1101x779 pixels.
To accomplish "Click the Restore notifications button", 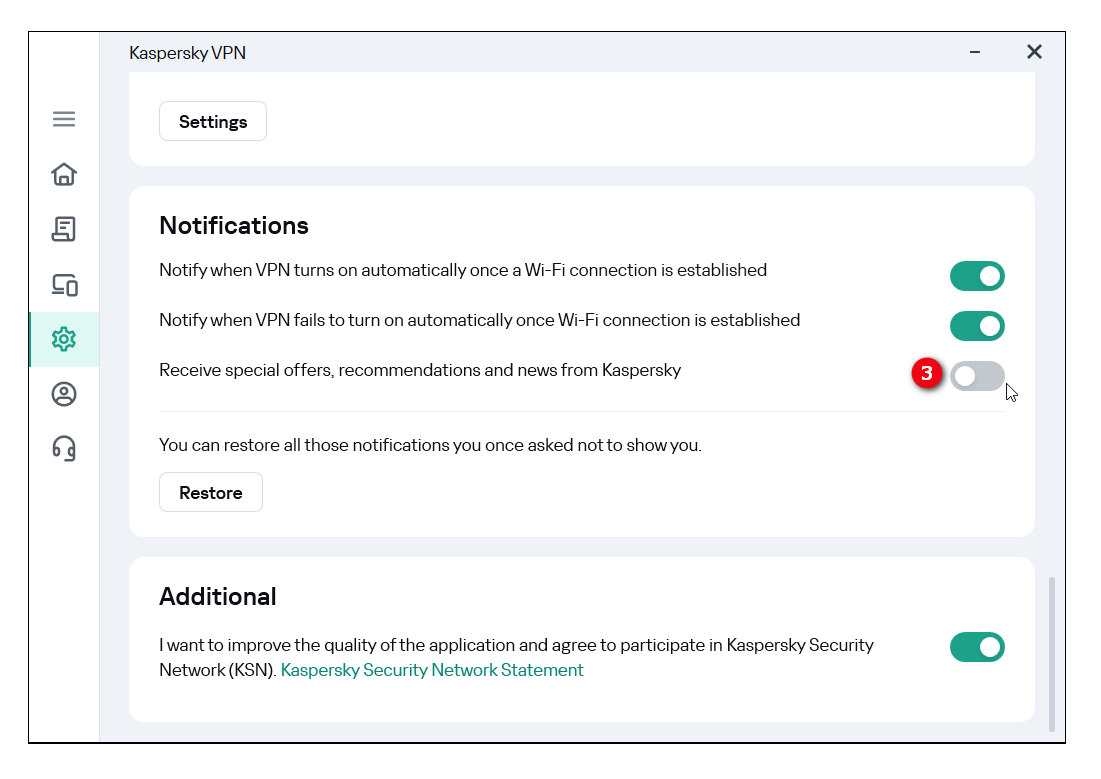I will (211, 493).
